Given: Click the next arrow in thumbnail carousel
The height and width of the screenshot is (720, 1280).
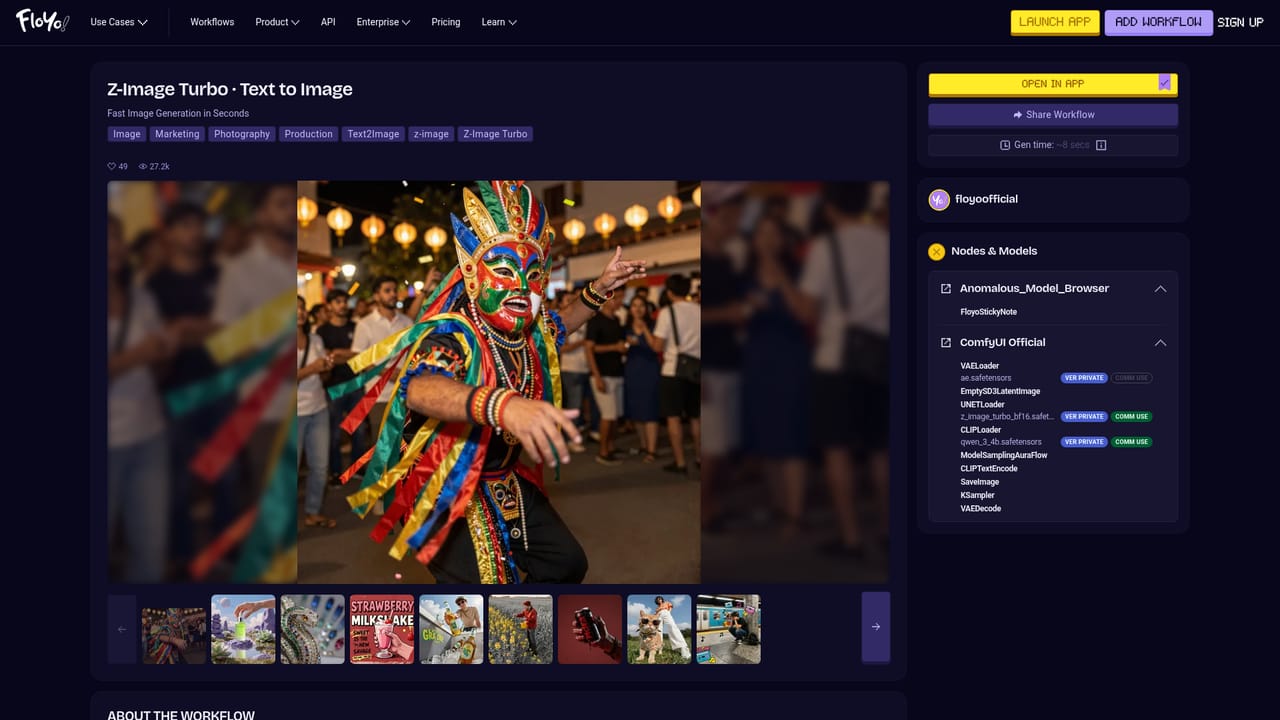Looking at the screenshot, I should pyautogui.click(x=876, y=627).
